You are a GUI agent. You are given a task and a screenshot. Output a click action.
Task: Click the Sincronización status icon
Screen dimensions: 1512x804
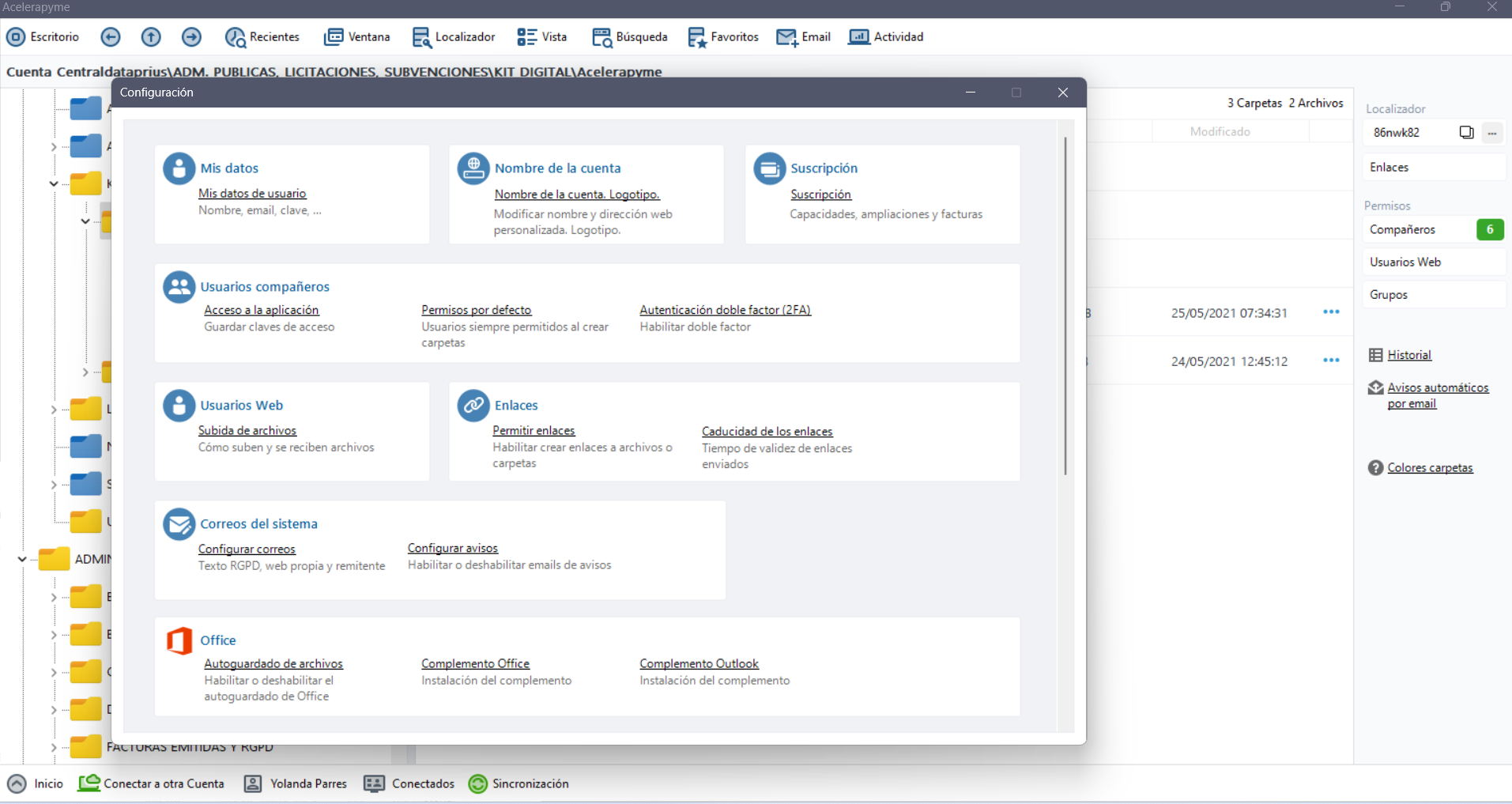click(478, 784)
